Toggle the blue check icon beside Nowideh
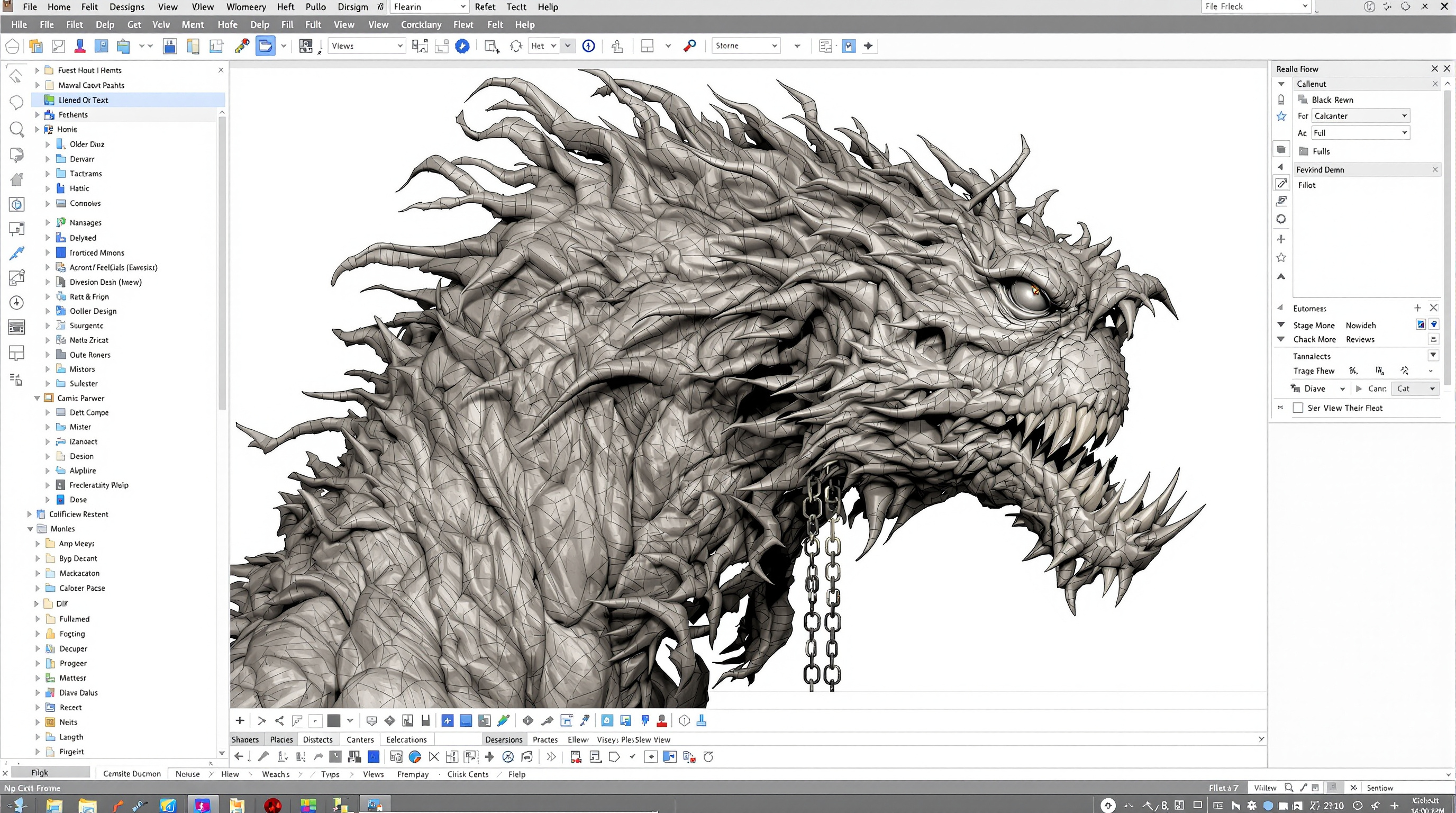This screenshot has width=1456, height=813. pyautogui.click(x=1421, y=324)
